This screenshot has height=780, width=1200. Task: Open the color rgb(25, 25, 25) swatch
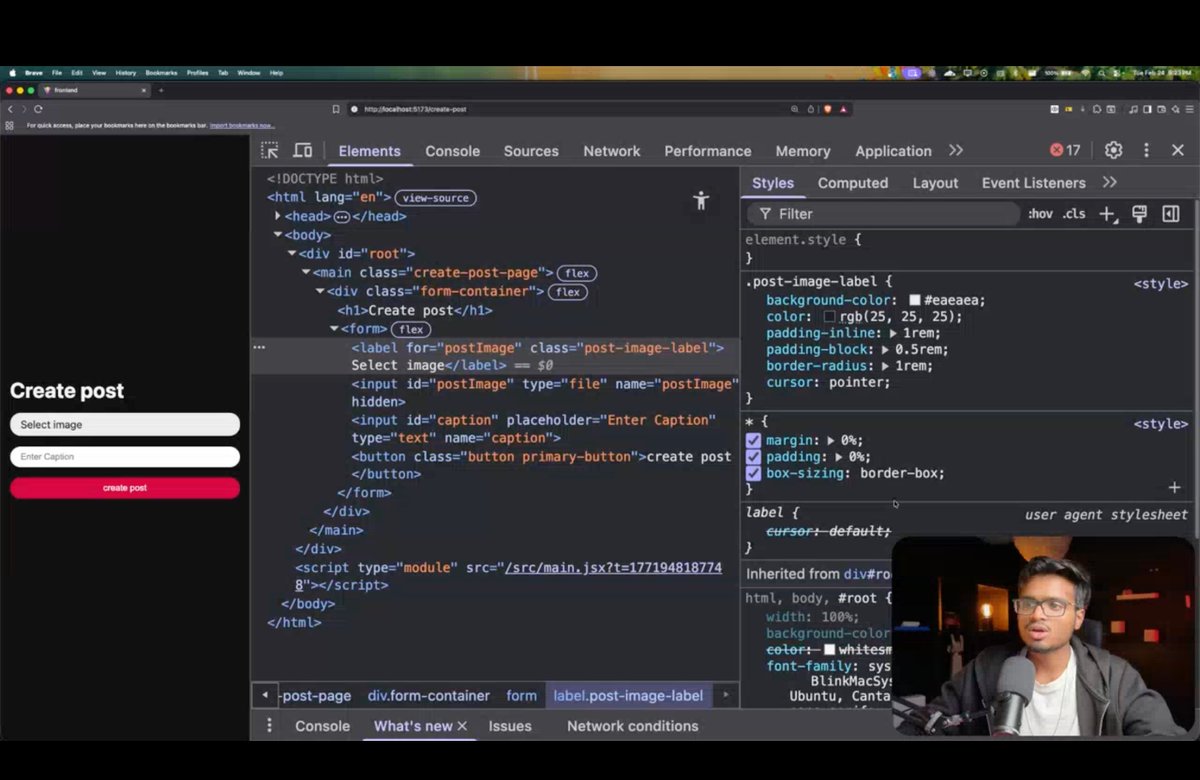(x=829, y=317)
